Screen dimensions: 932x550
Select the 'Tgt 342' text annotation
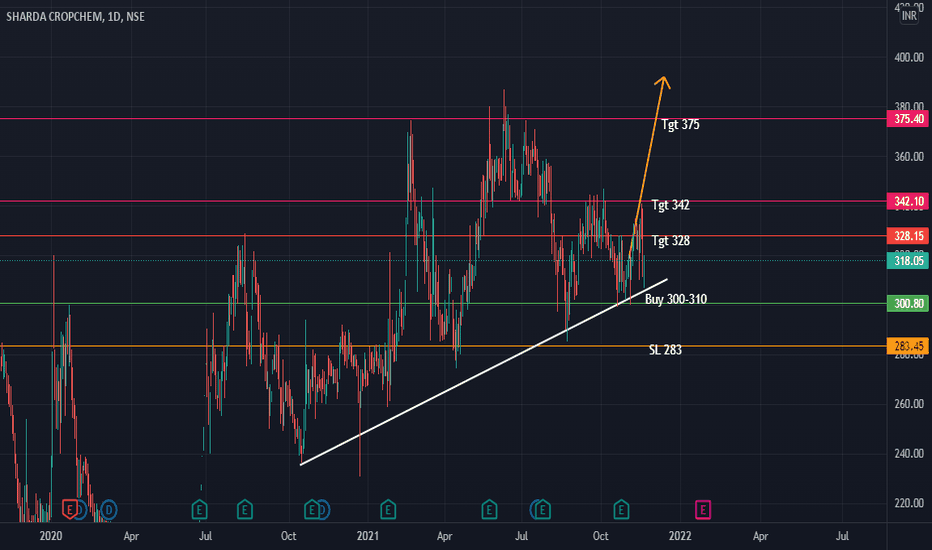(x=670, y=205)
